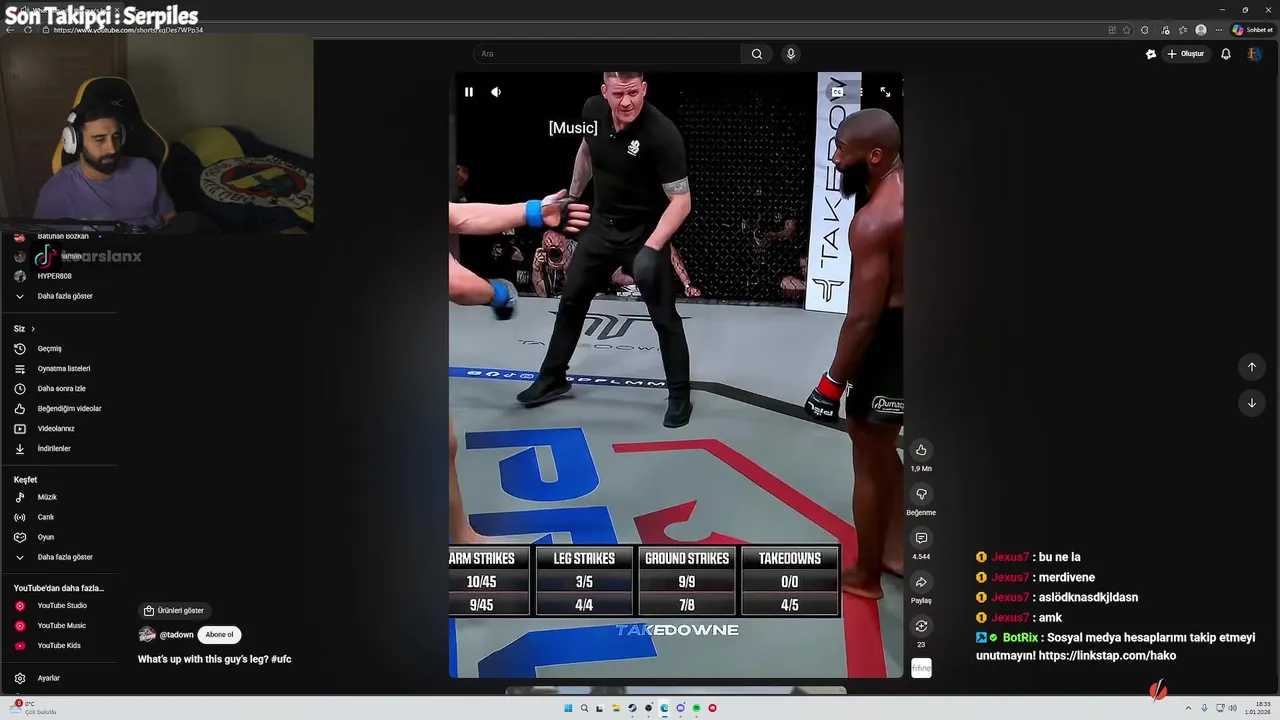Open Edge settings and more ellipsis
Screen dimensions: 1280x720
[x=1218, y=30]
